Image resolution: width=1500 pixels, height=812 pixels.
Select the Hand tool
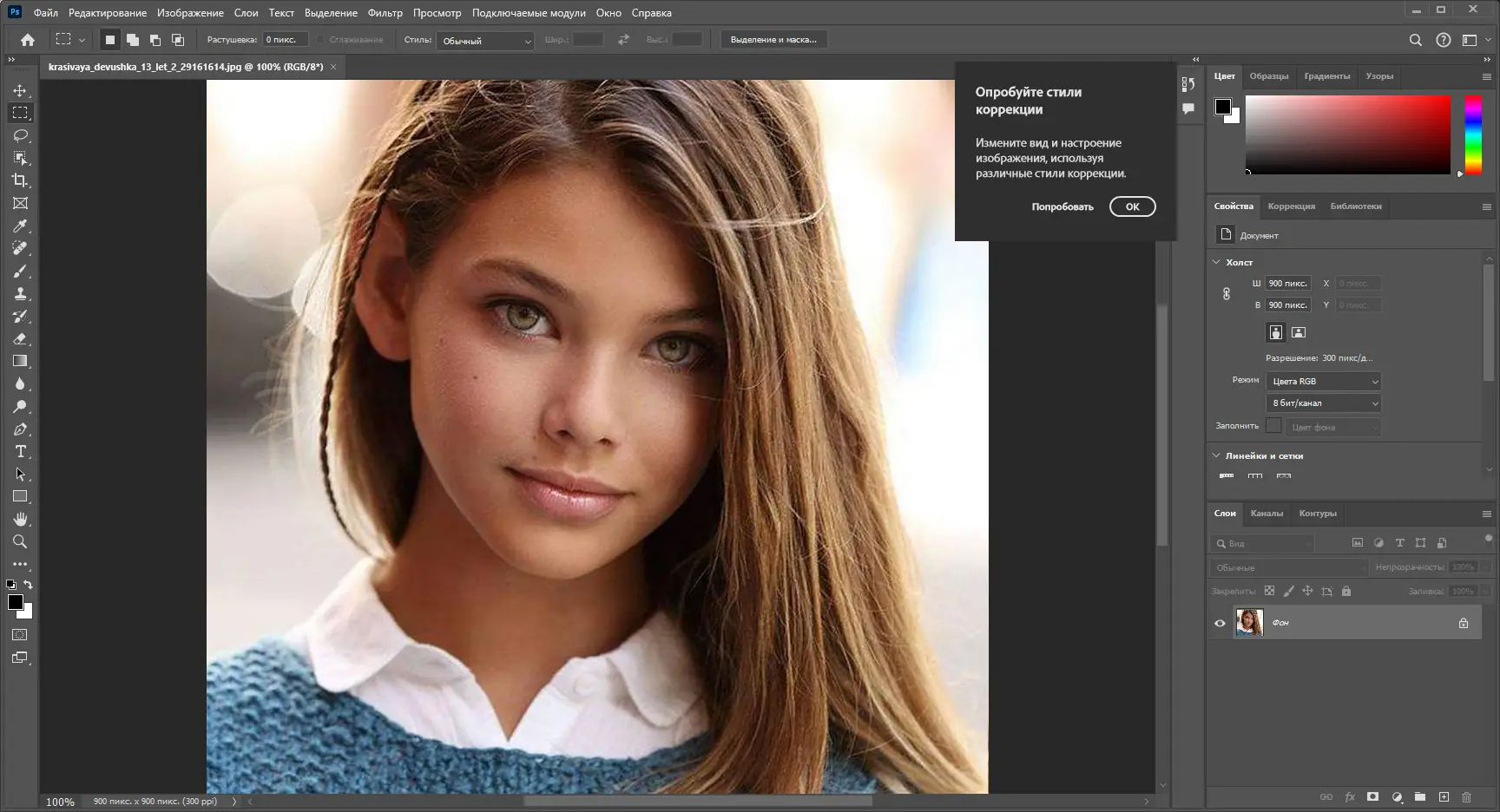tap(20, 519)
